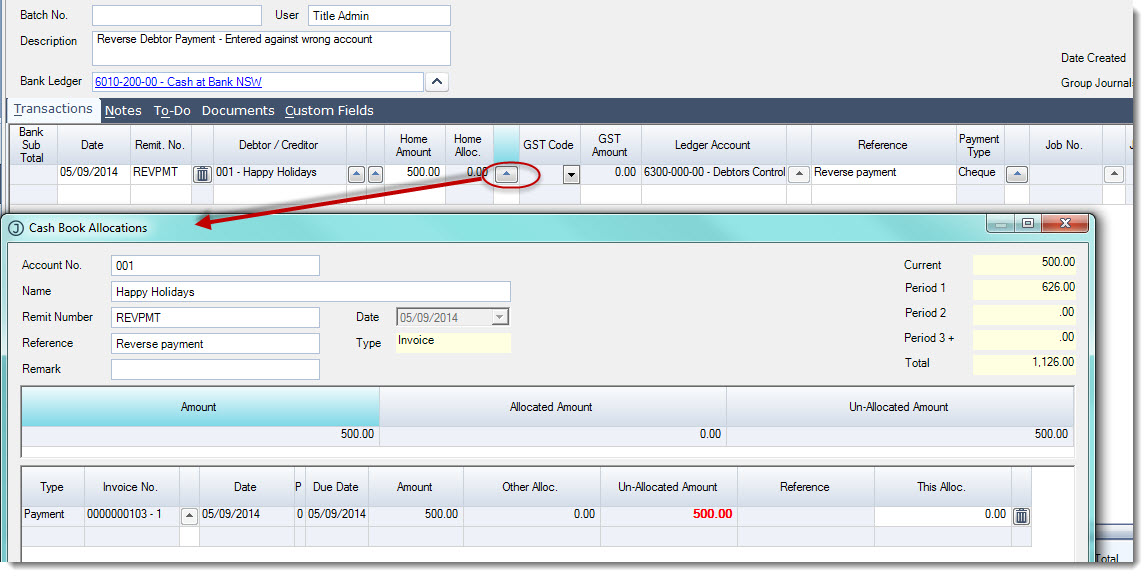Image resolution: width=1148 pixels, height=577 pixels.
Task: Click This Alloc. column header
Action: click(942, 488)
